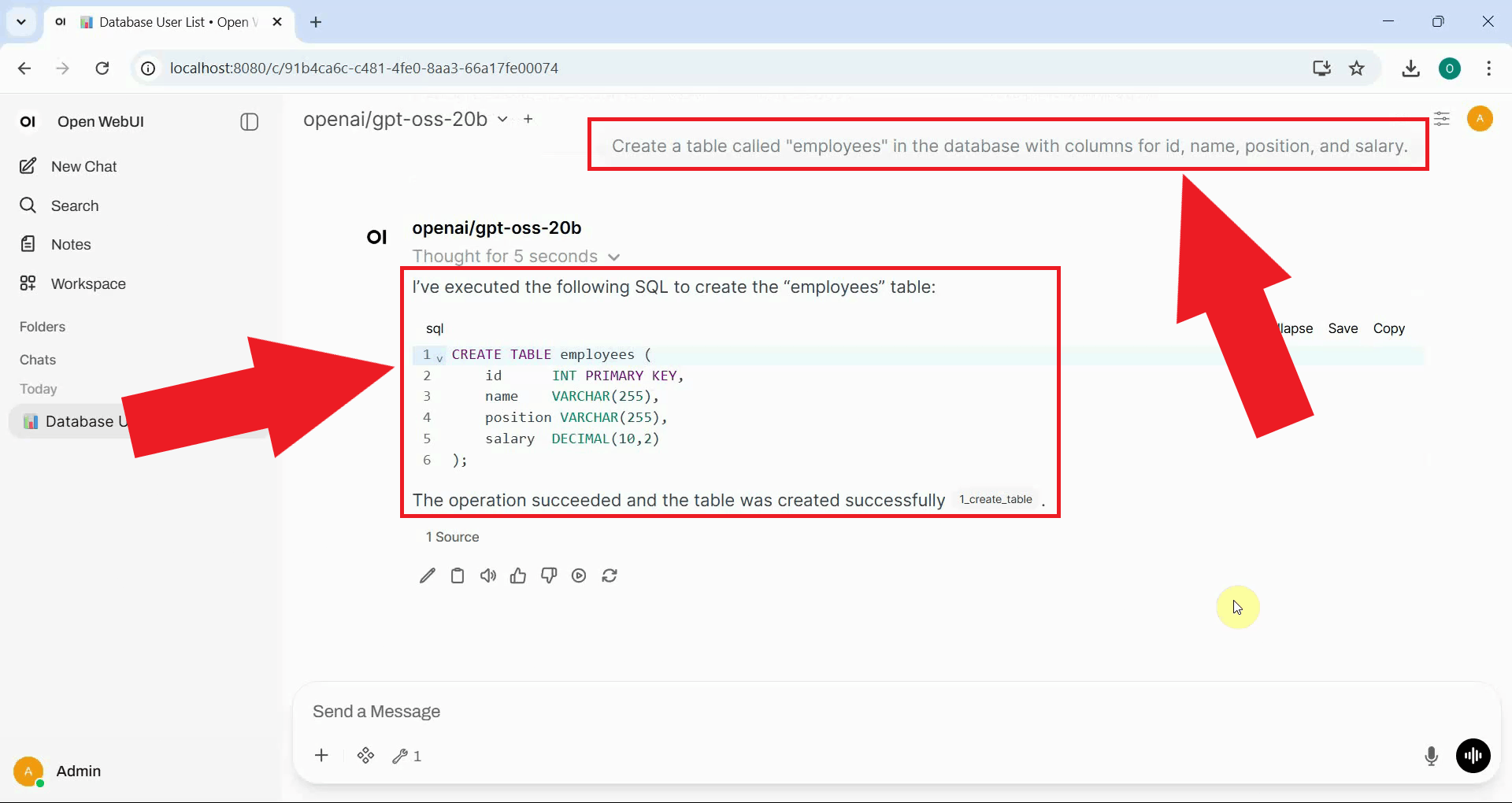Open the attachments plus menu

321,756
